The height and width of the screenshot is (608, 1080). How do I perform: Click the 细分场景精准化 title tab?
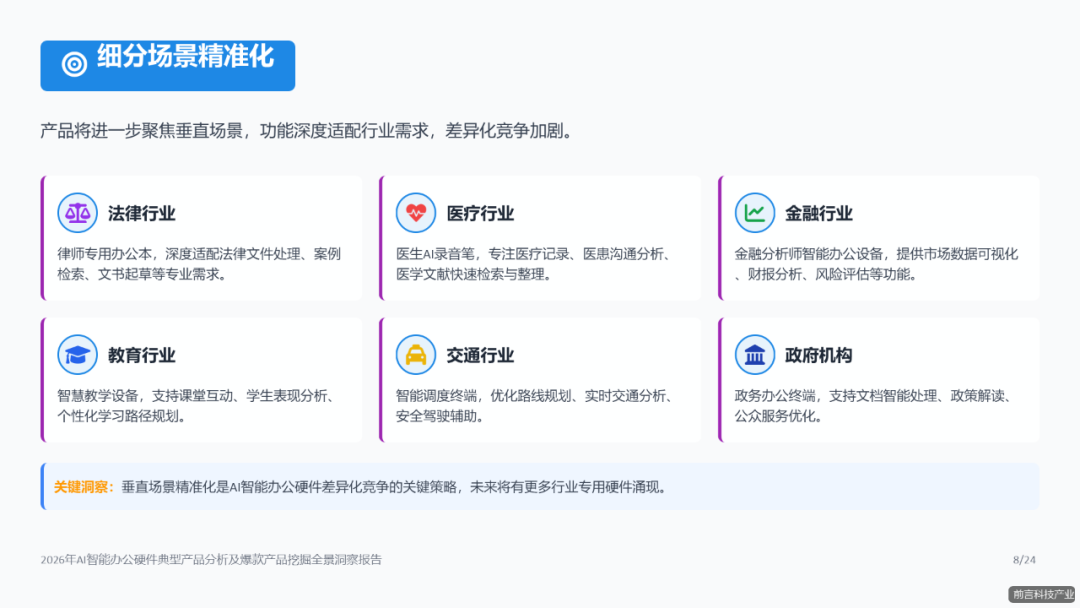(x=167, y=63)
